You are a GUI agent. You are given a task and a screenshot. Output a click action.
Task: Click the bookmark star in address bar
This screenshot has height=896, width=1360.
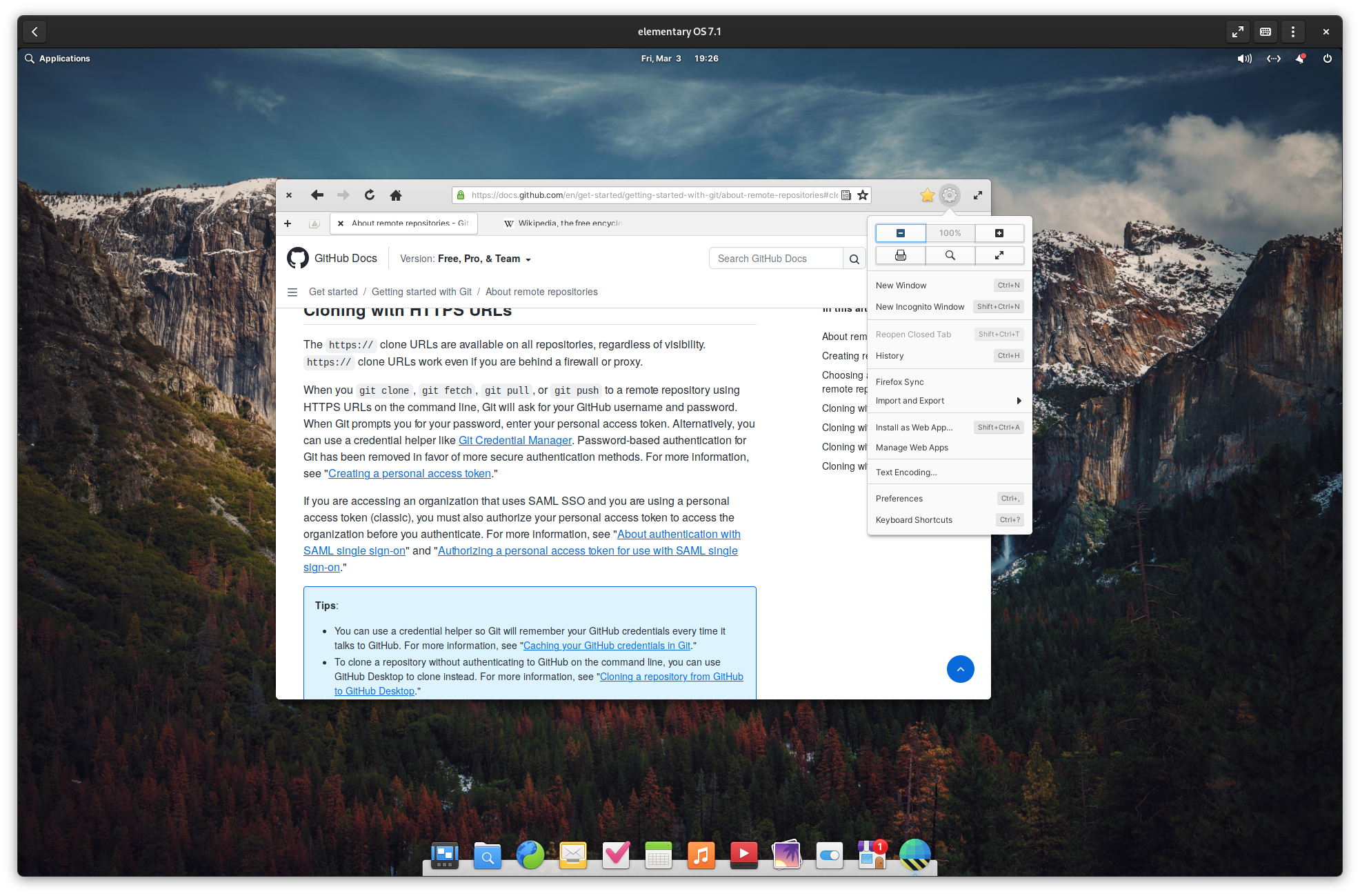(x=863, y=195)
